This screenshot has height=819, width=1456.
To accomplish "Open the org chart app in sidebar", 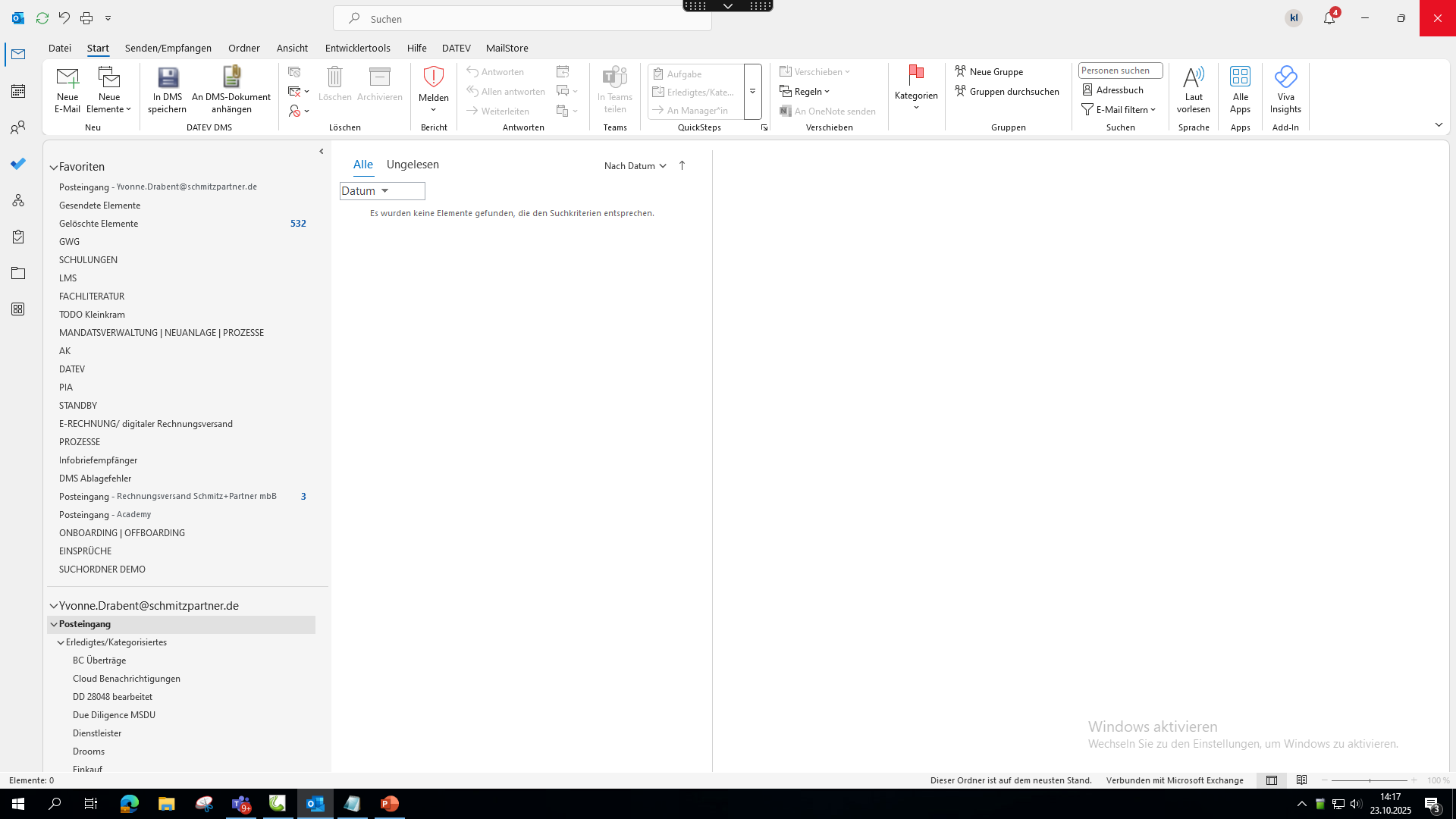I will click(x=18, y=200).
